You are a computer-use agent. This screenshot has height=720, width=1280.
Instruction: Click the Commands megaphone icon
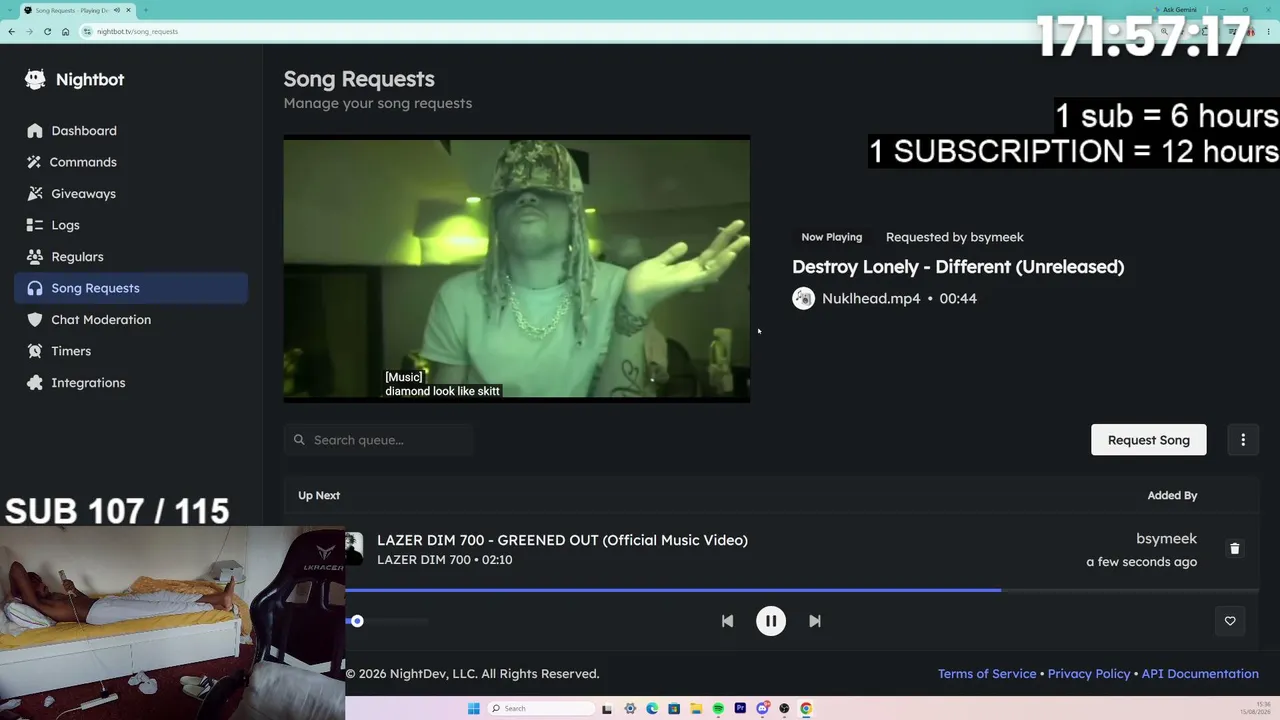[35, 162]
